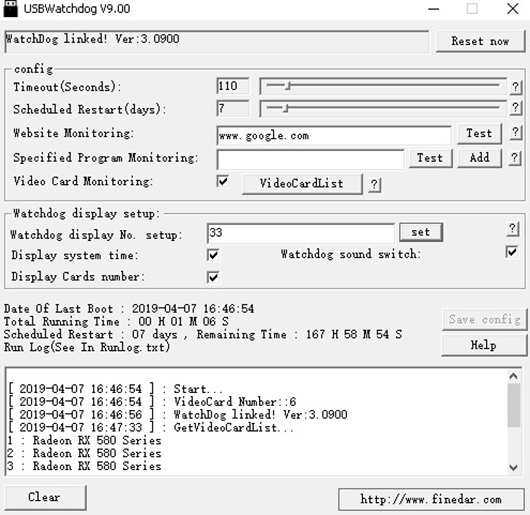
Task: Disable Display Cards number checkbox
Action: pyautogui.click(x=213, y=277)
